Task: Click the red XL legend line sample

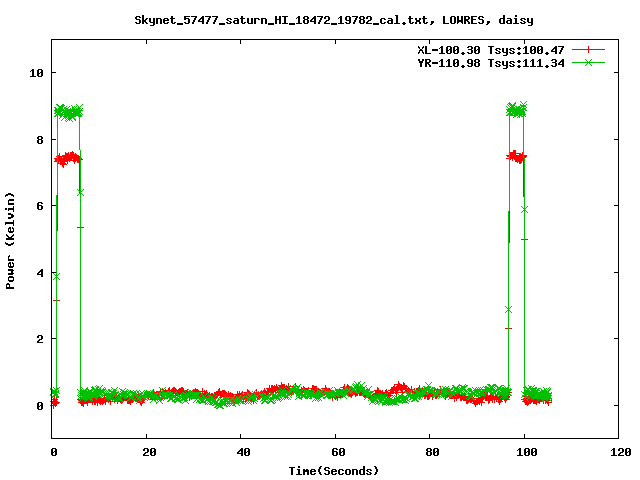Action: coord(588,50)
